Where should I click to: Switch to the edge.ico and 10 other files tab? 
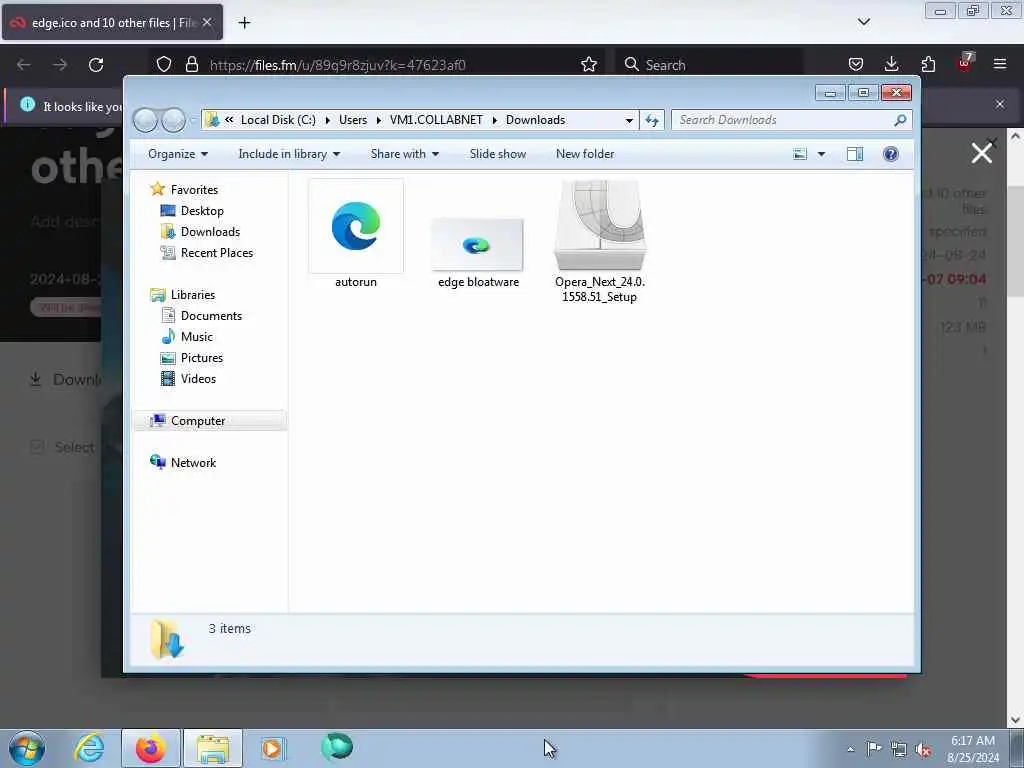(112, 23)
